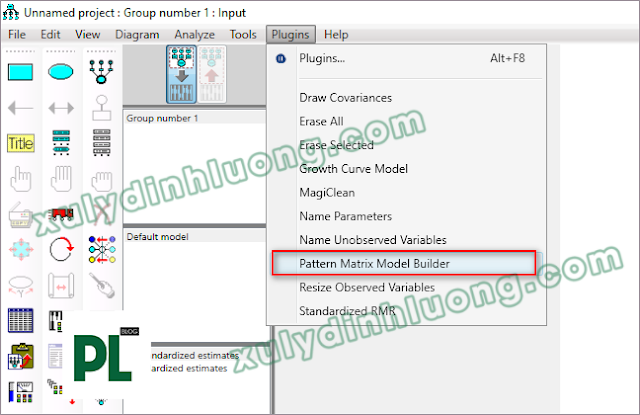
Task: Select the draw unobserved variable ellipse tool
Action: coord(60,72)
